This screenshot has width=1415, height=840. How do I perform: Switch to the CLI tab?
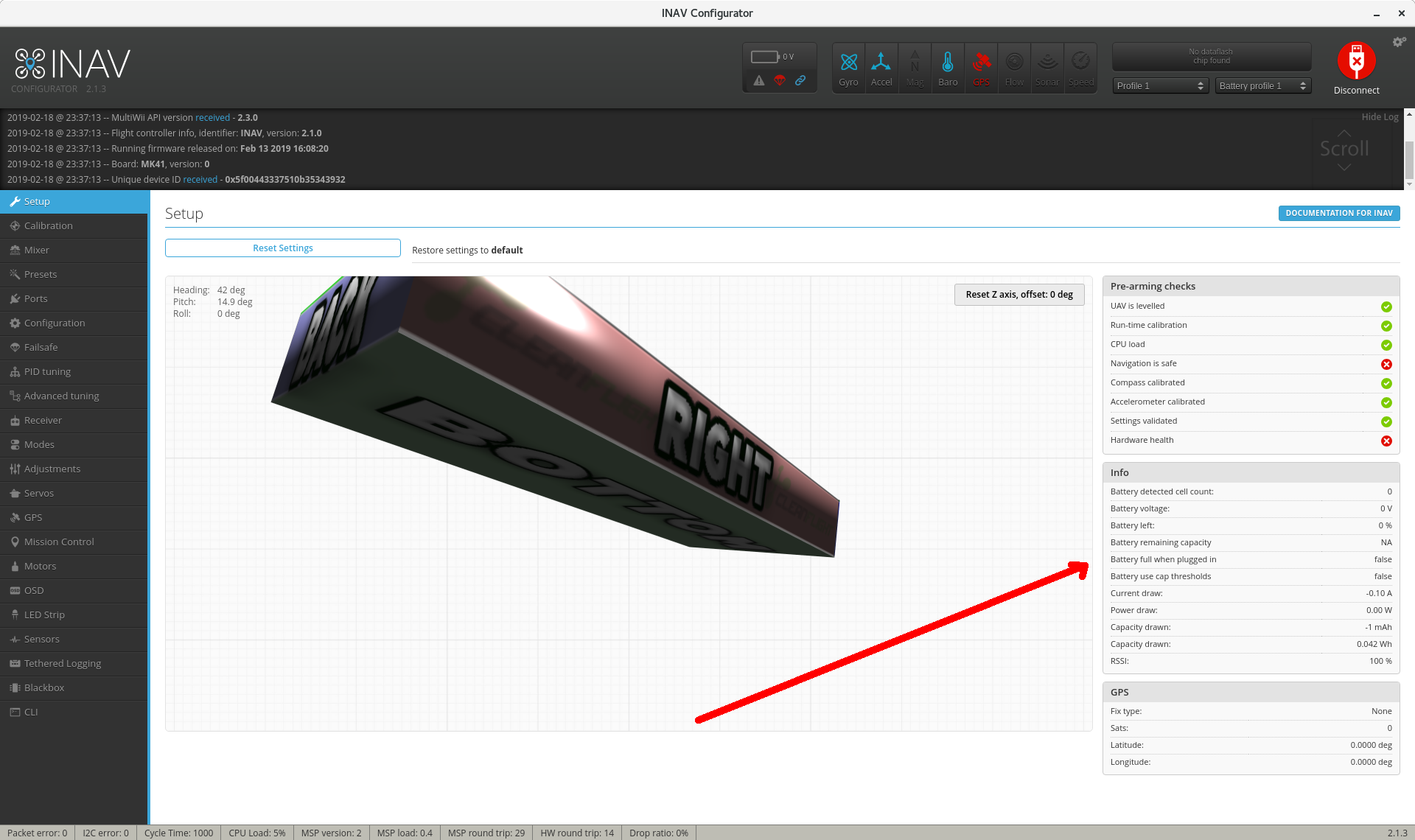click(31, 712)
